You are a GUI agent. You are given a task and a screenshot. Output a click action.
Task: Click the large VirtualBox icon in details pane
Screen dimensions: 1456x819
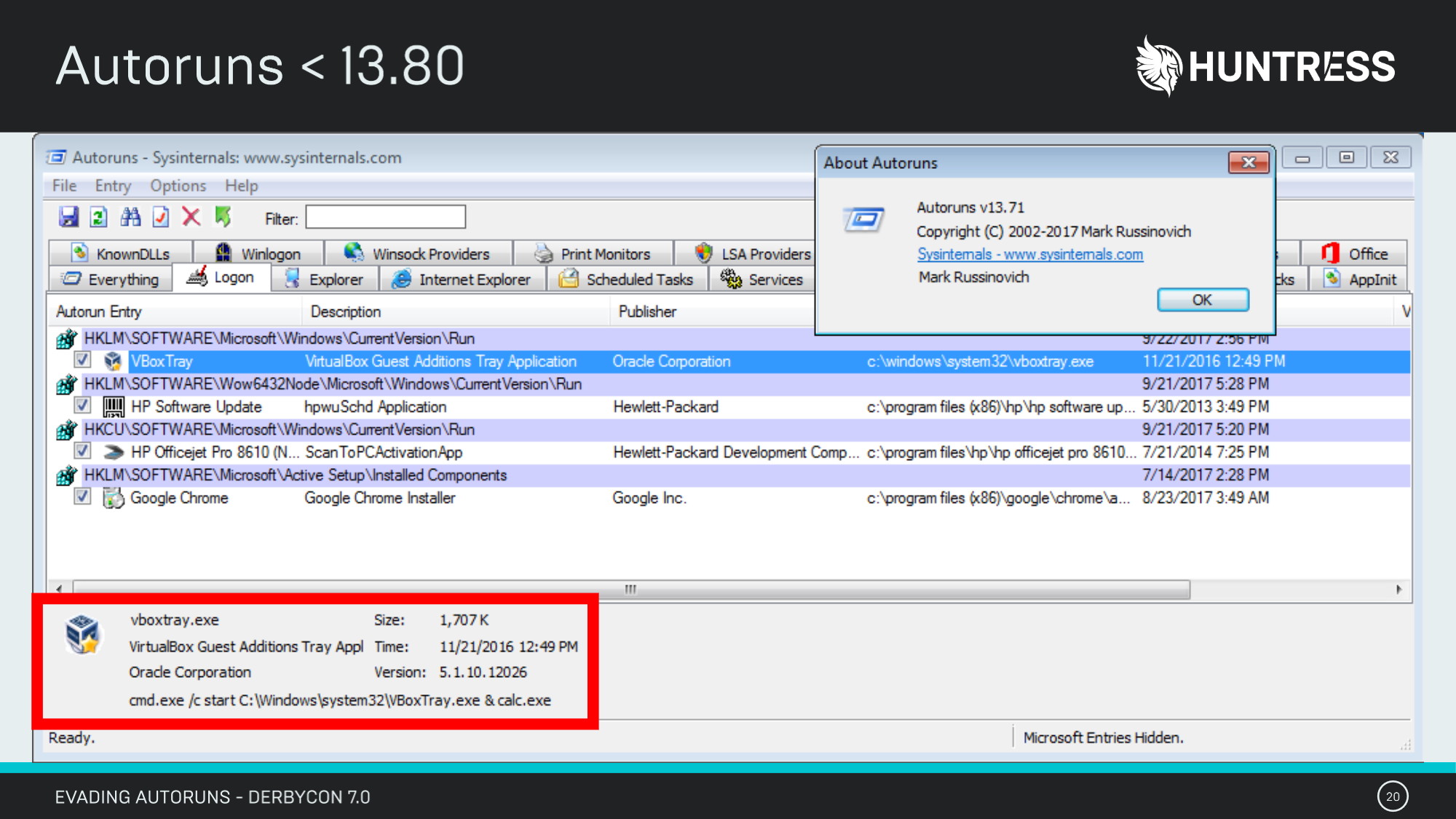83,634
